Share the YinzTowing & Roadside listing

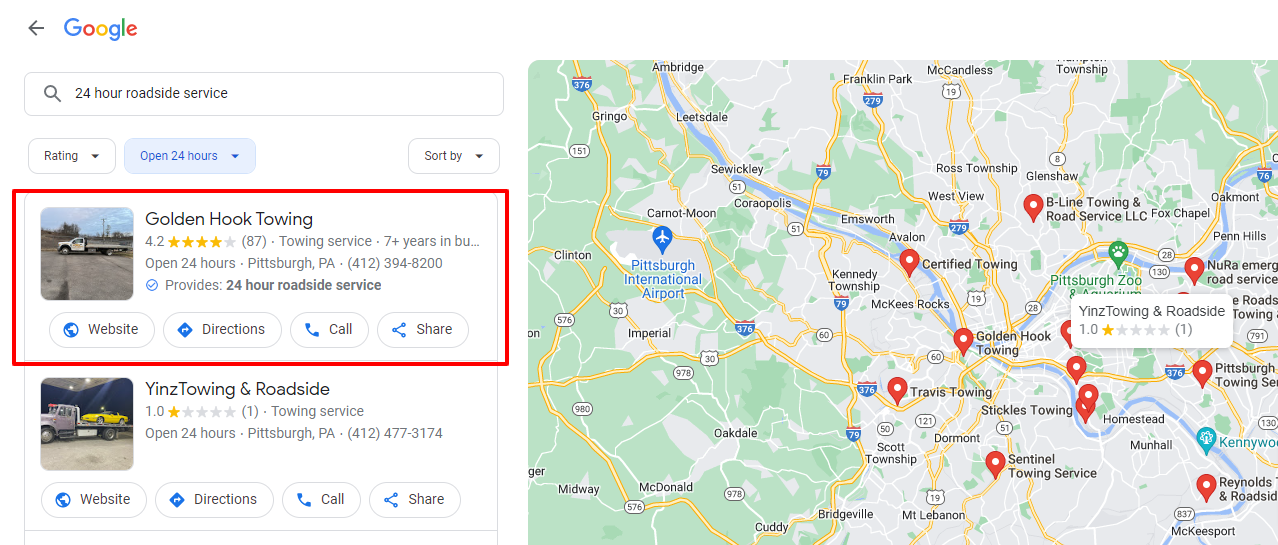tap(414, 500)
